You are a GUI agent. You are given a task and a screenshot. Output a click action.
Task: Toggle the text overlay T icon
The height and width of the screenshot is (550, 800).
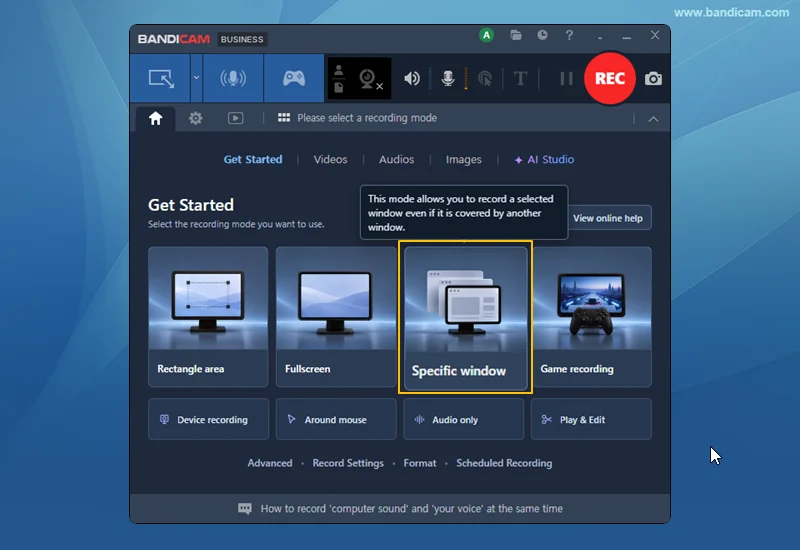click(520, 79)
